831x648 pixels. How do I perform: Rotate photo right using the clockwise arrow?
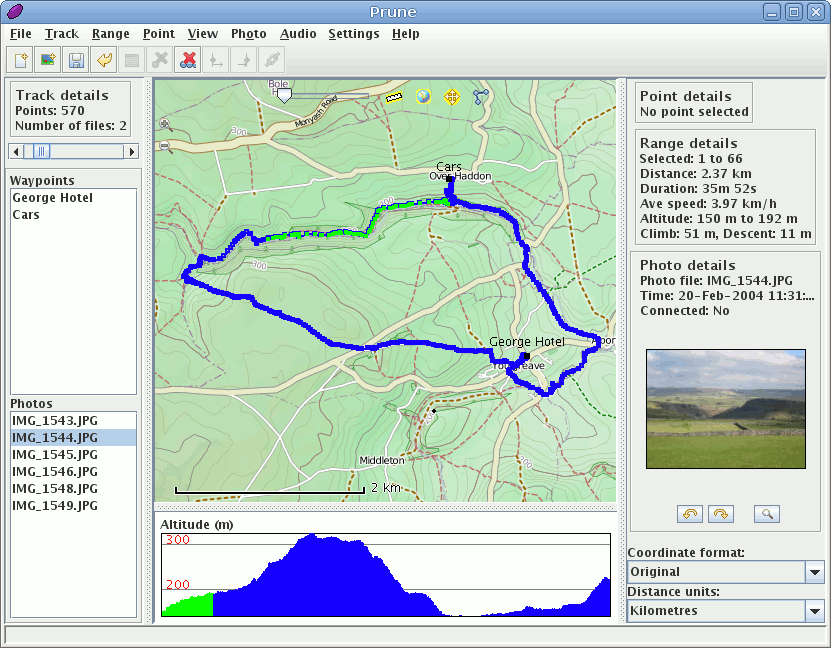720,514
